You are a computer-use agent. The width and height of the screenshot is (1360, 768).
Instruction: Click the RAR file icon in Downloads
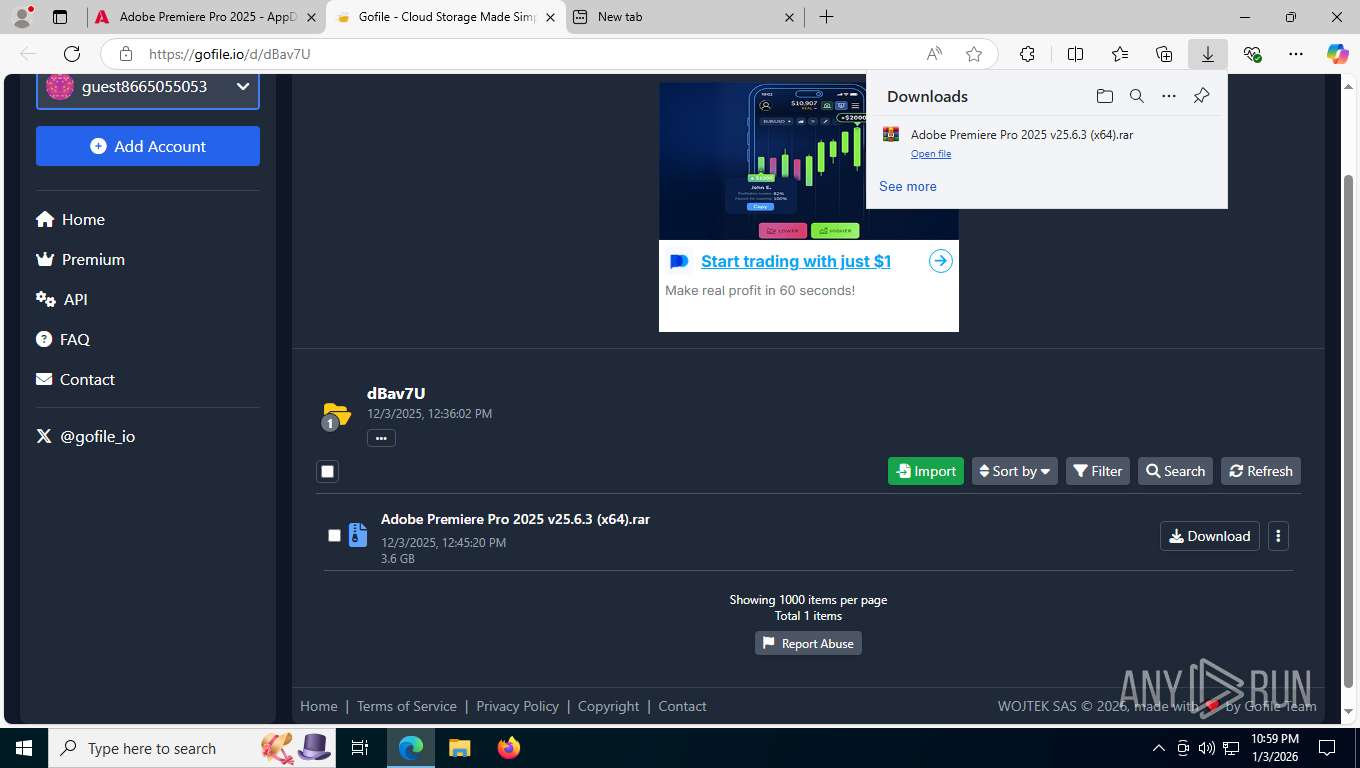tap(891, 134)
